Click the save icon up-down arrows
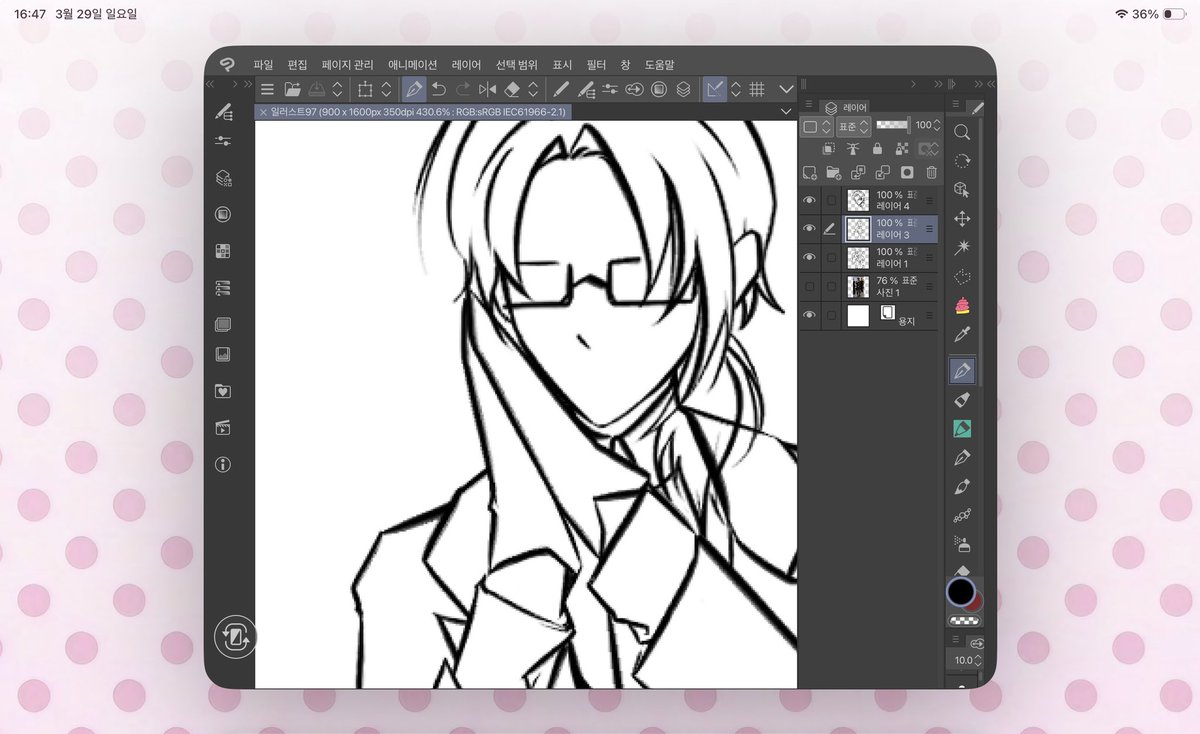 pyautogui.click(x=338, y=89)
